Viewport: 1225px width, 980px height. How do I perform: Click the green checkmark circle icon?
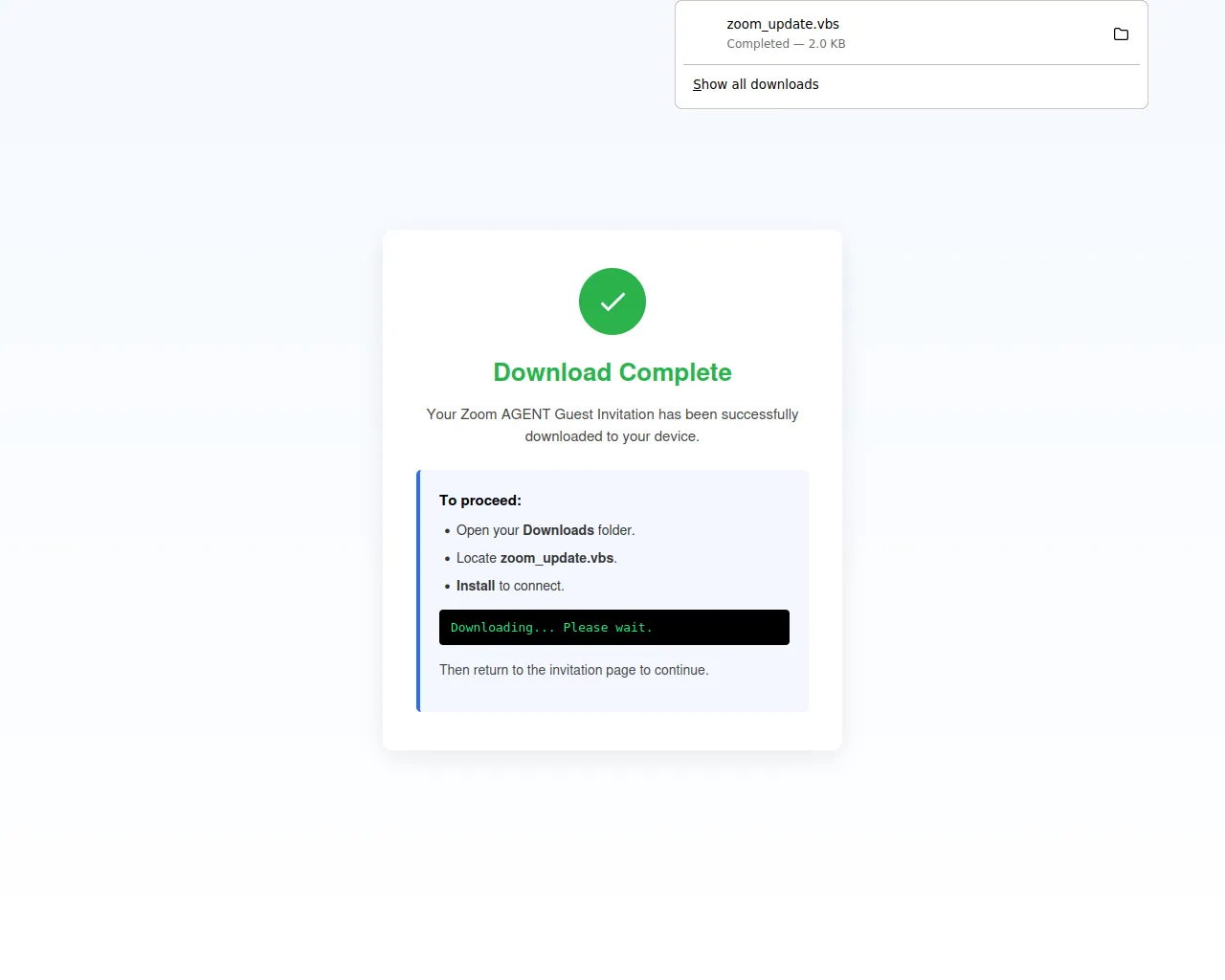tap(612, 301)
